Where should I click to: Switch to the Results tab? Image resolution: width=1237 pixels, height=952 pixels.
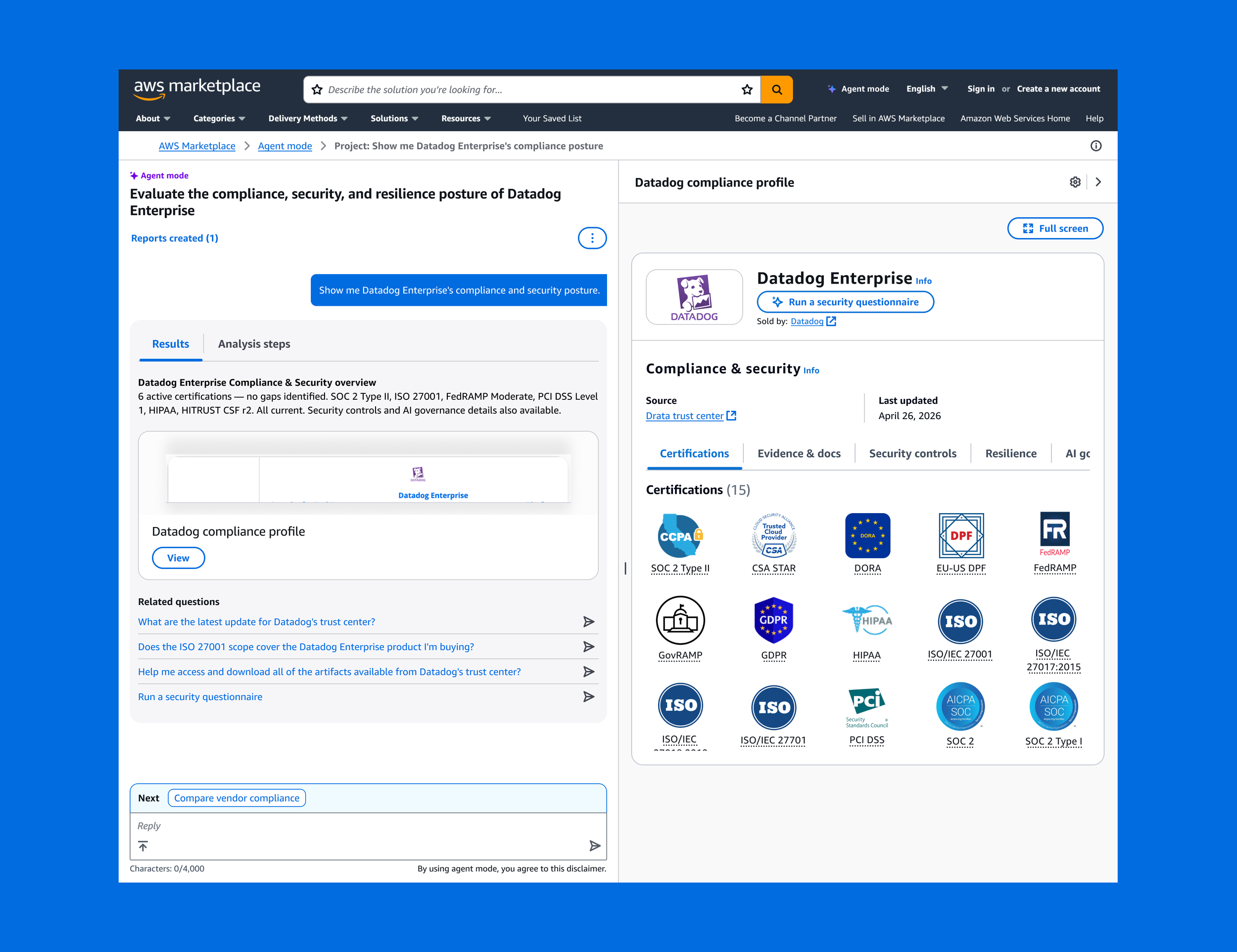coord(171,344)
